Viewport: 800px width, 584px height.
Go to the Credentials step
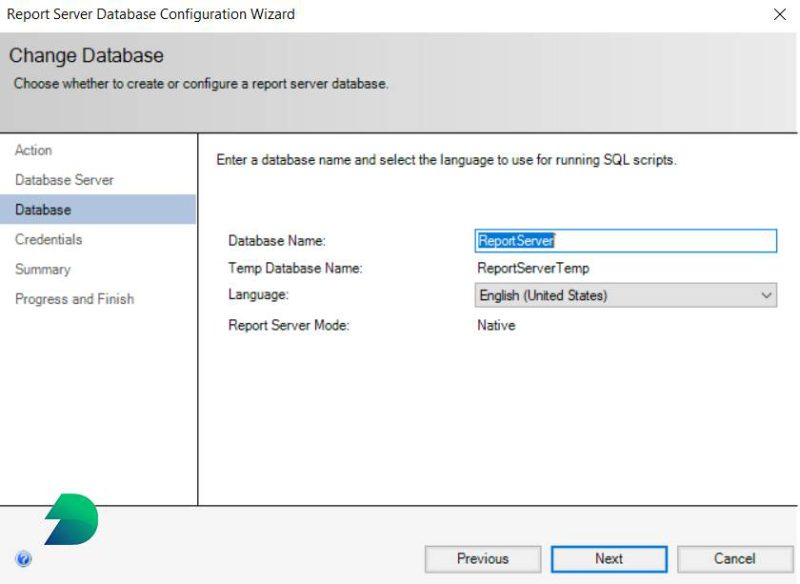pos(47,239)
